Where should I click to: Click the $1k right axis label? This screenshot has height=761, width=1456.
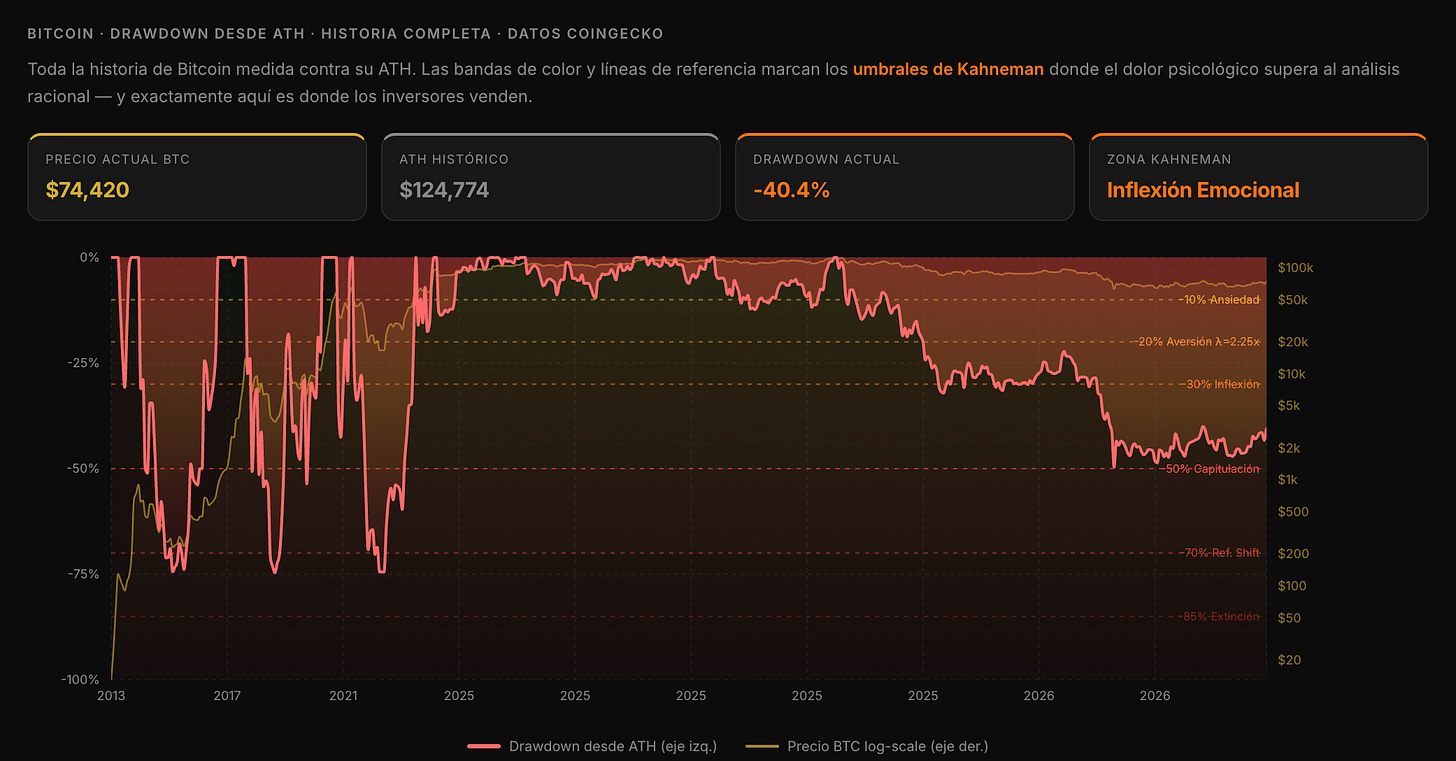pos(1290,480)
